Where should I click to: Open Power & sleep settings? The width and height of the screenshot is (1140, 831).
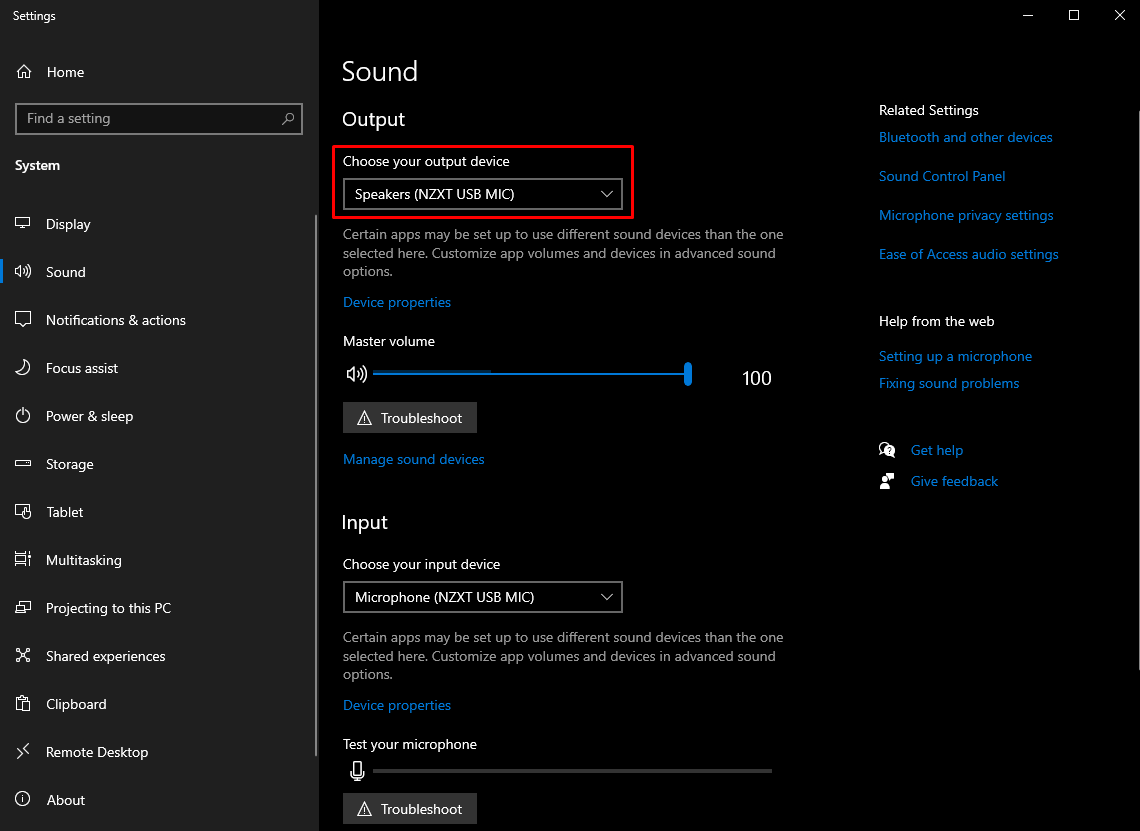pyautogui.click(x=158, y=416)
